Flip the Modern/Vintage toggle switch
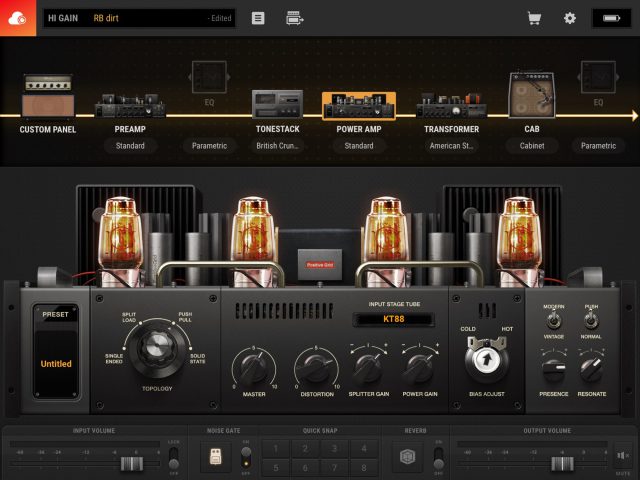 [554, 321]
